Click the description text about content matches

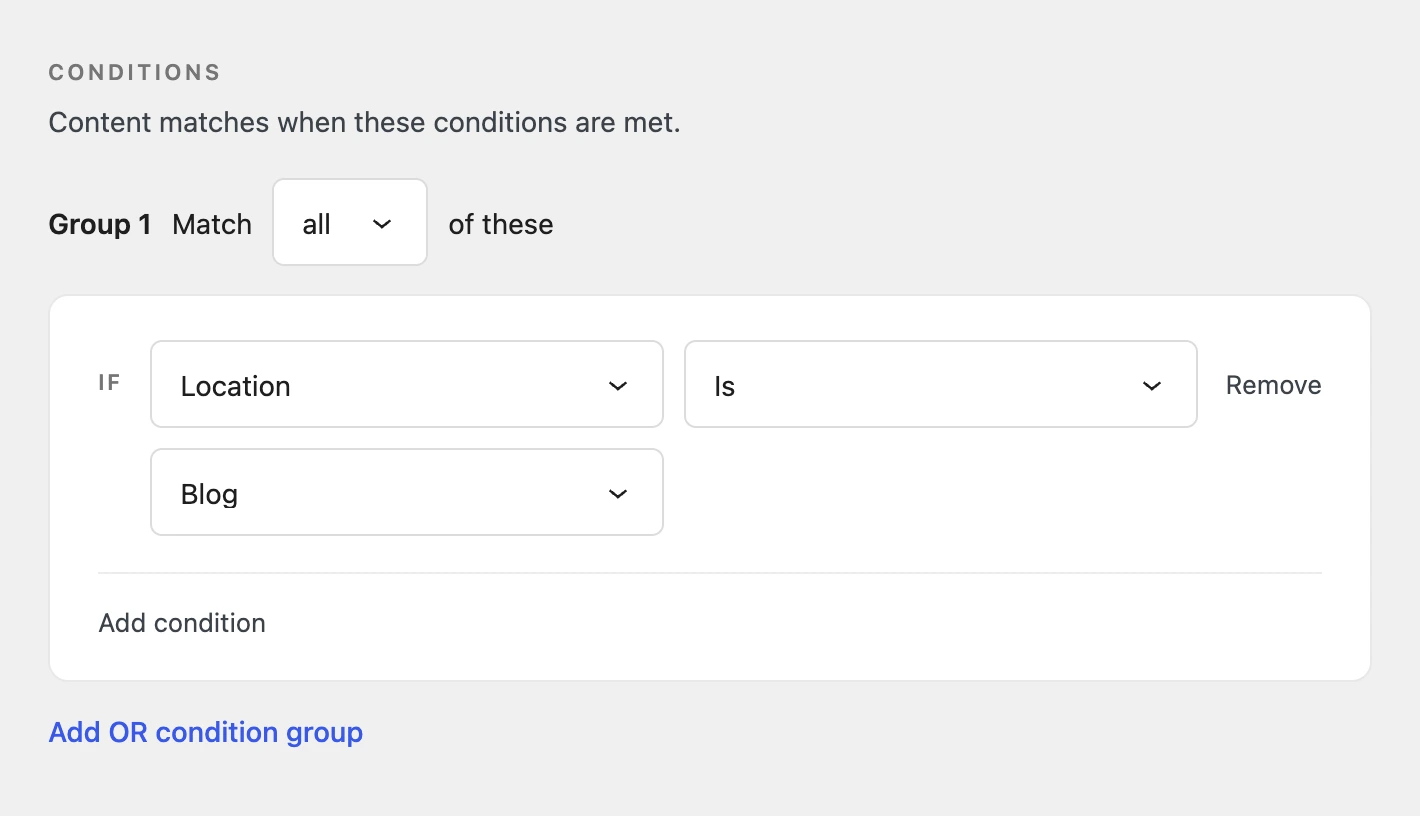click(x=365, y=123)
